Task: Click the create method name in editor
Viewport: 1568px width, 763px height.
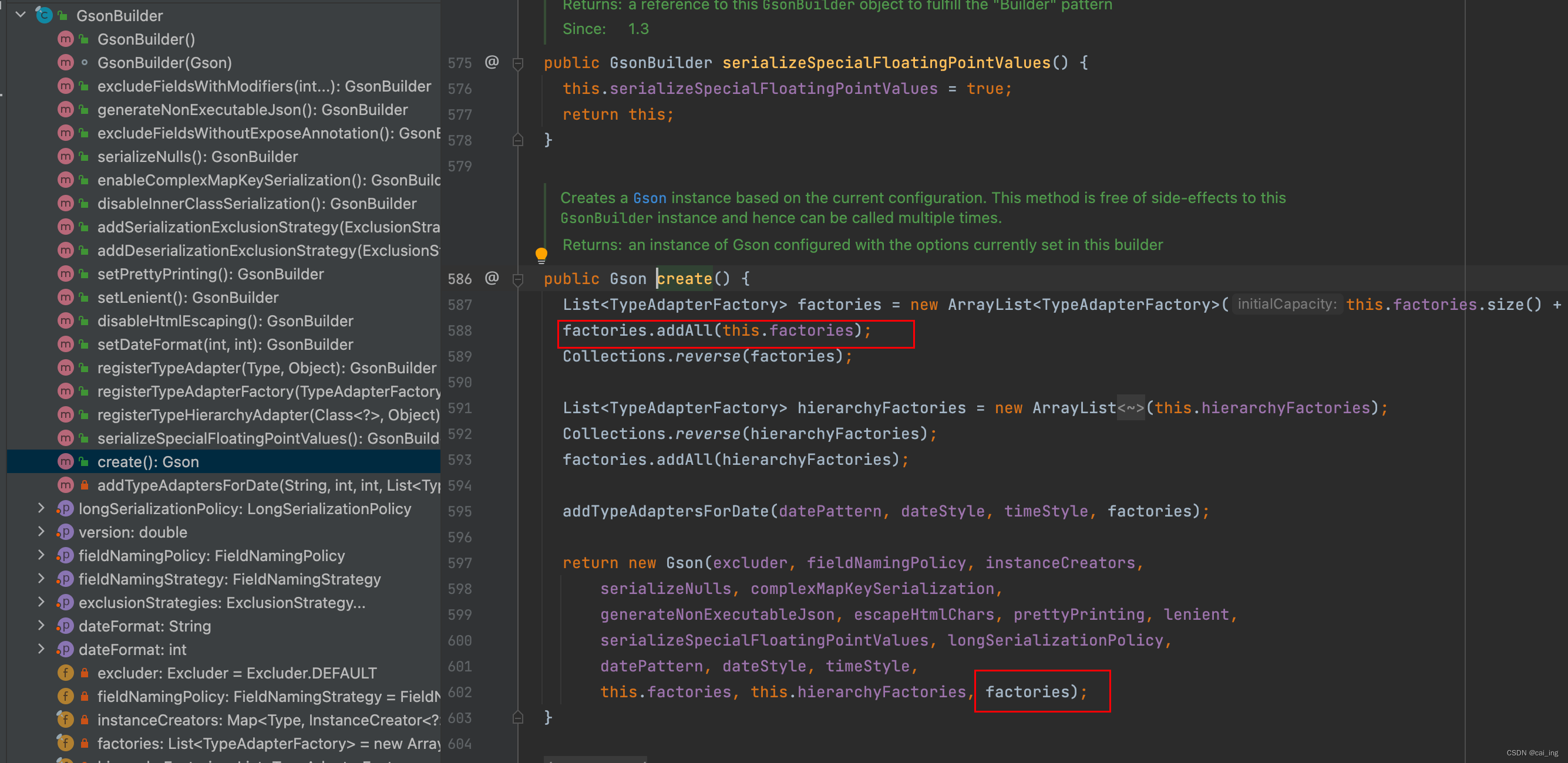Action: [x=684, y=279]
